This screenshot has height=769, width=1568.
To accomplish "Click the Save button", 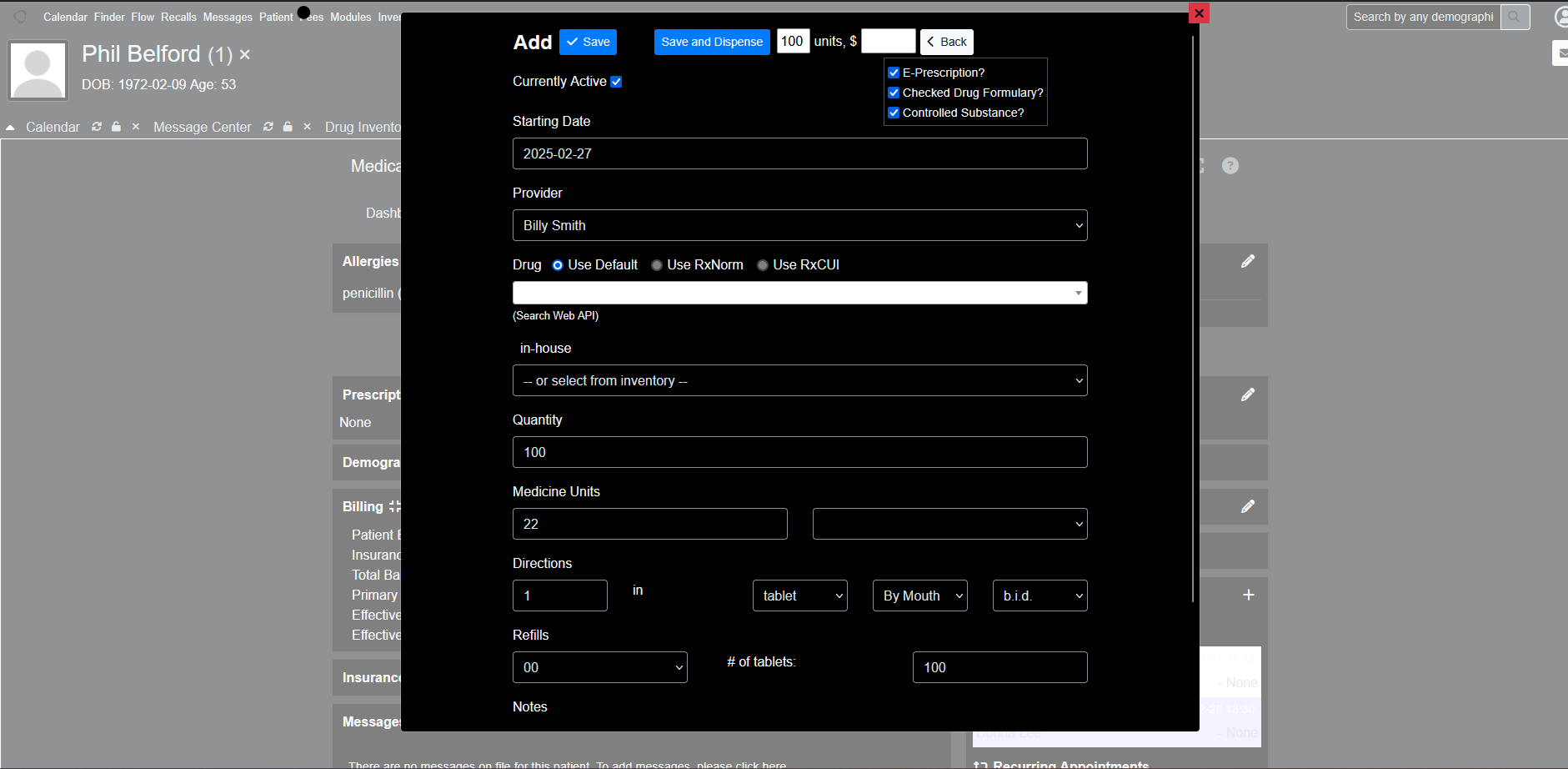I will (x=588, y=42).
